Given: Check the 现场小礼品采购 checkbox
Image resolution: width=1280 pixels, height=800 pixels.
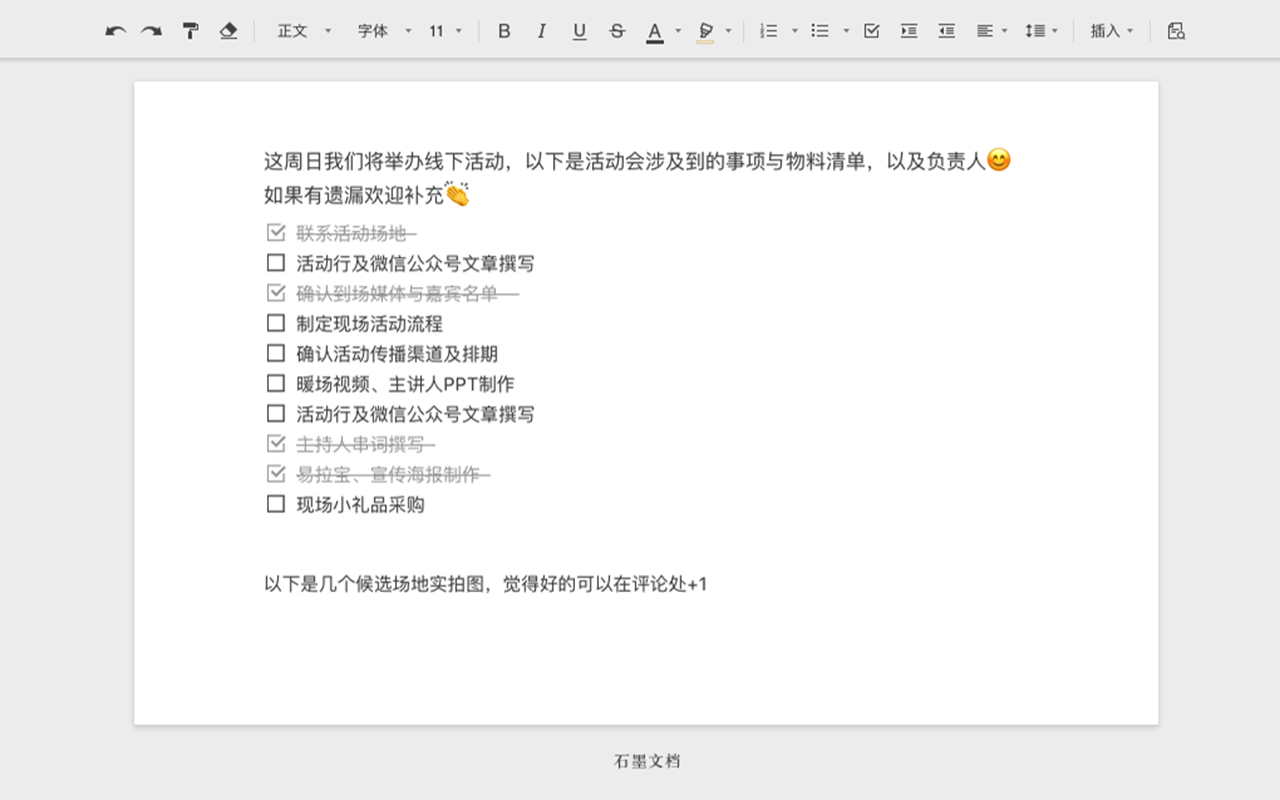Looking at the screenshot, I should (276, 504).
